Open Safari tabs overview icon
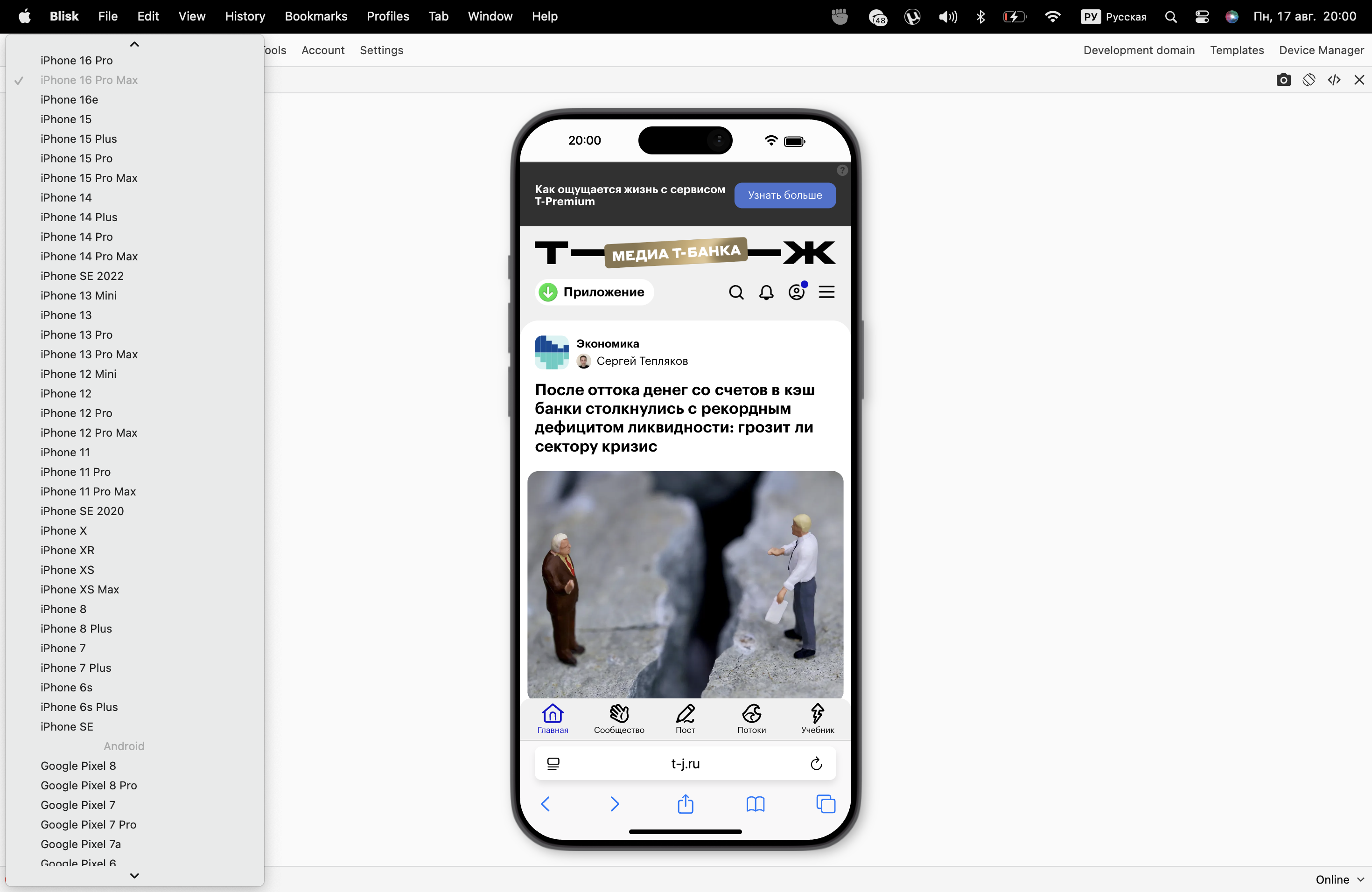Image resolution: width=1372 pixels, height=892 pixels. pyautogui.click(x=826, y=804)
